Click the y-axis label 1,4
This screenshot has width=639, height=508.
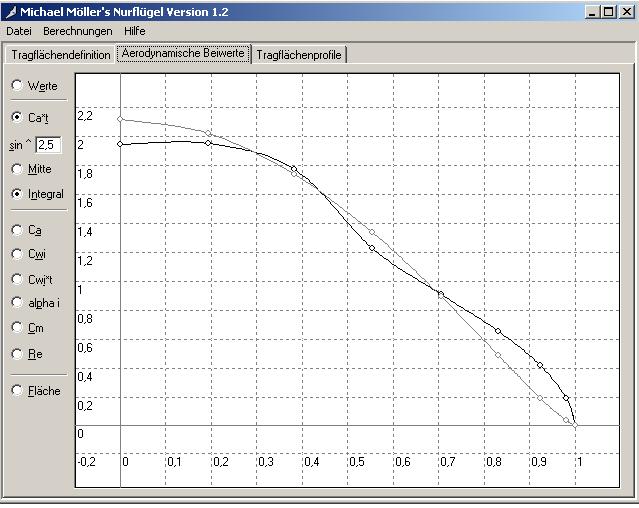85,232
